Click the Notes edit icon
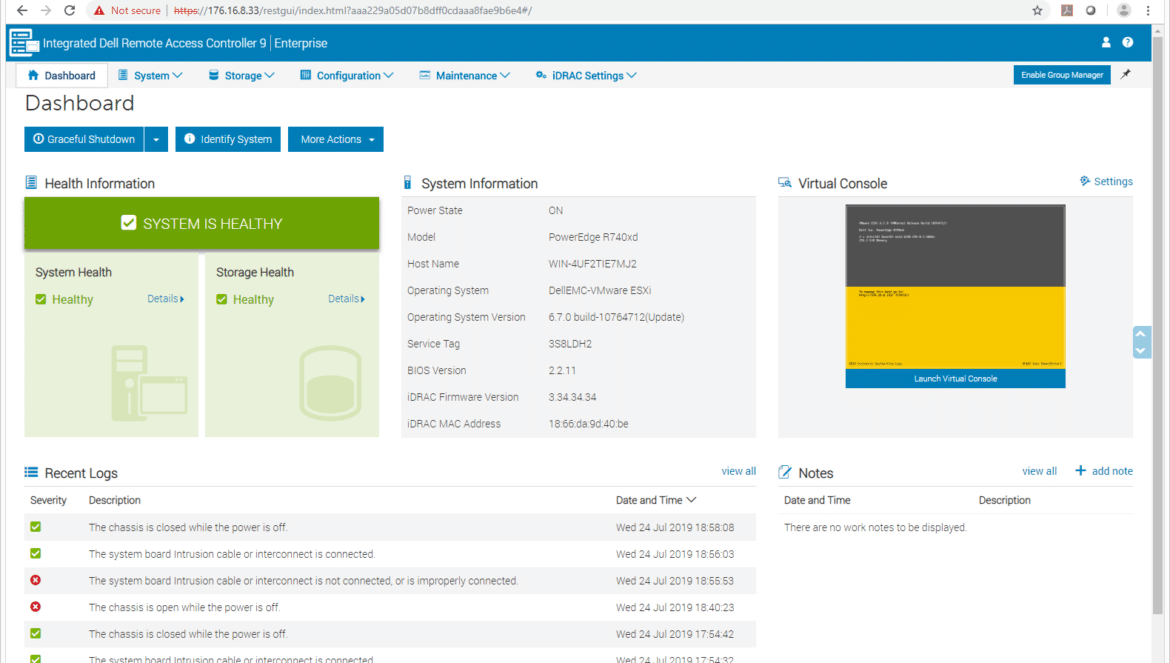The image size is (1170, 663). (x=785, y=472)
